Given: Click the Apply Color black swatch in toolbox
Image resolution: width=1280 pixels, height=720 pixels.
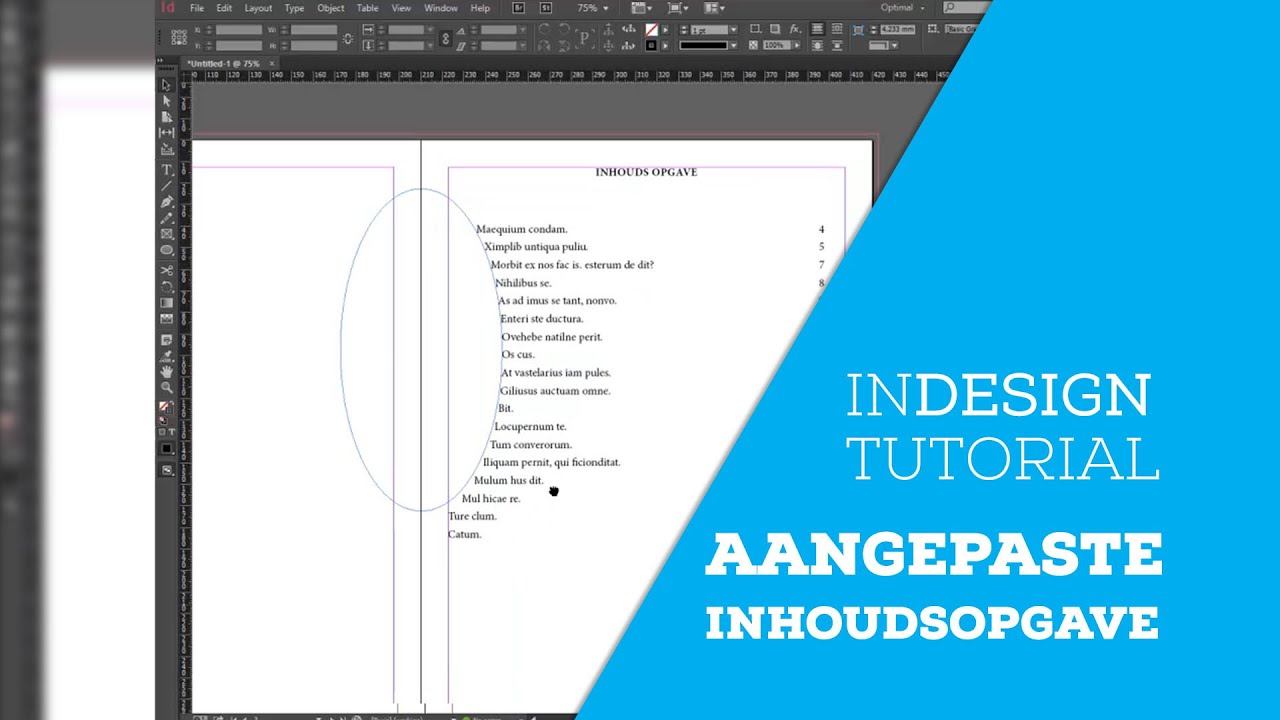Looking at the screenshot, I should (167, 449).
